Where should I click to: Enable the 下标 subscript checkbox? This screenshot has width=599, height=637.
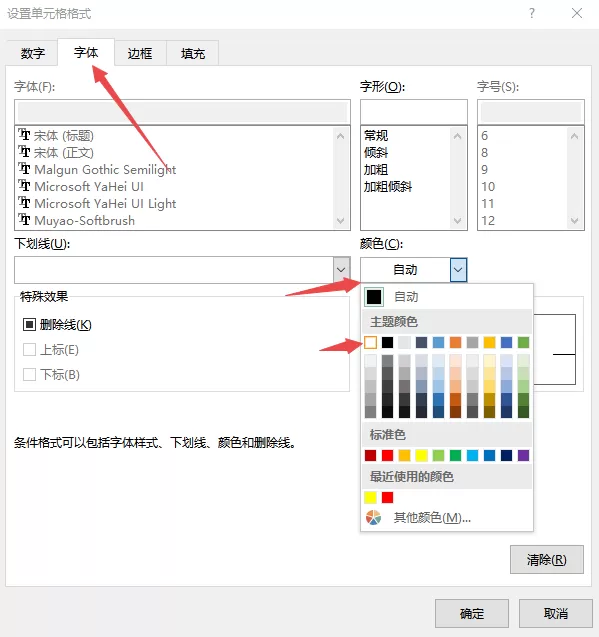coord(29,374)
